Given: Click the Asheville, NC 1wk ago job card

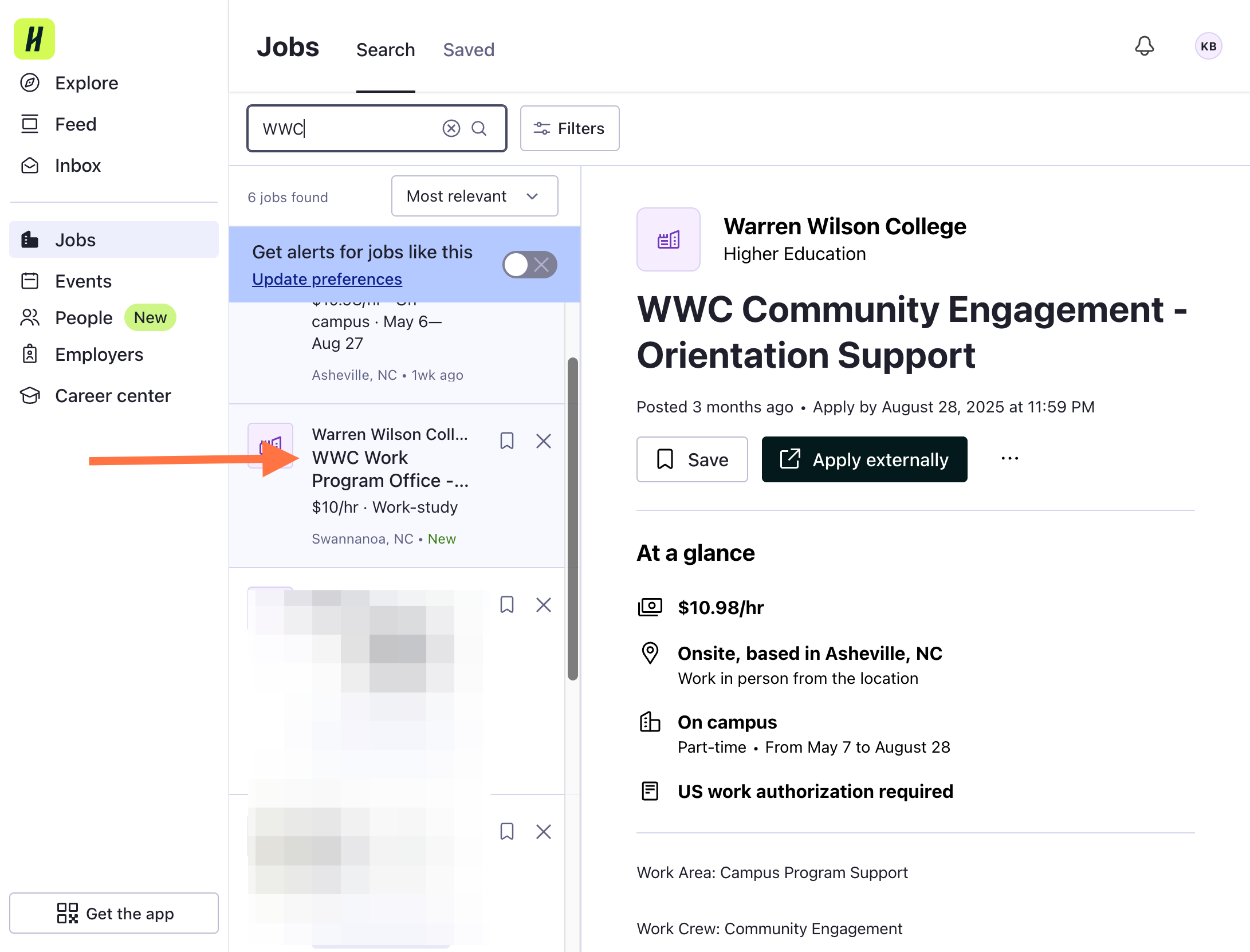Looking at the screenshot, I should coord(396,353).
